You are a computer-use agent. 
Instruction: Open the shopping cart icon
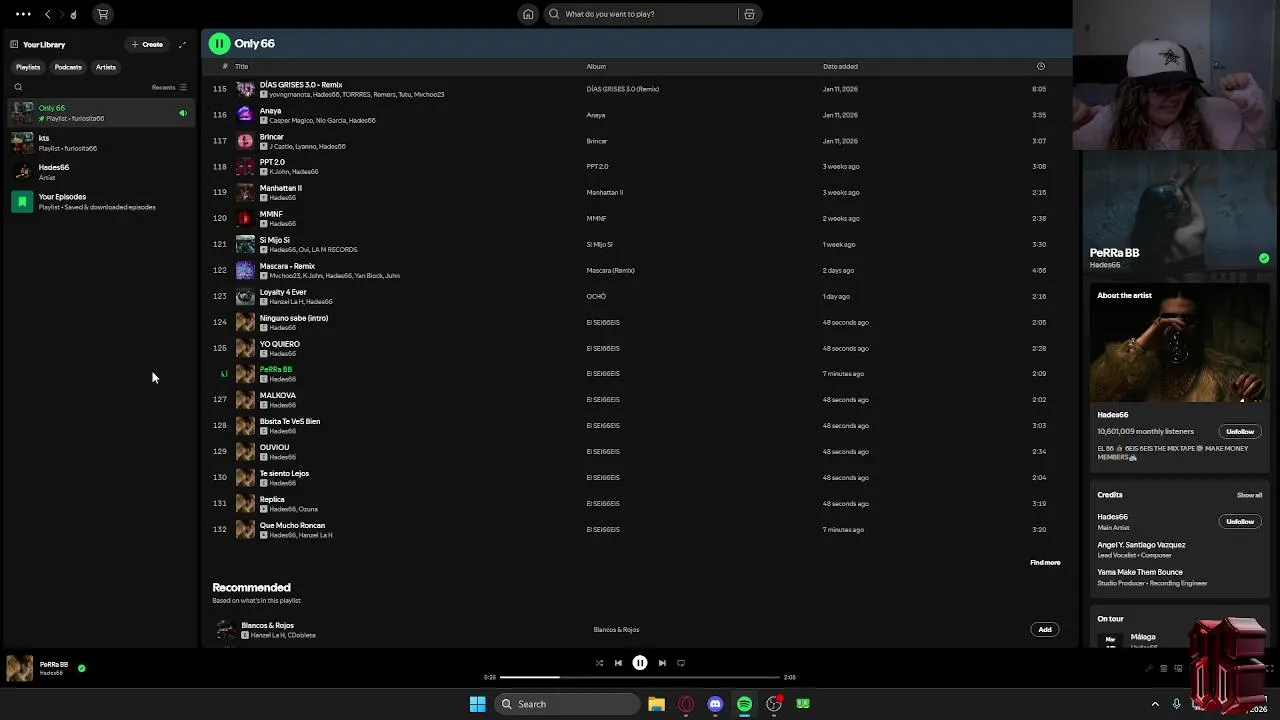tap(102, 14)
